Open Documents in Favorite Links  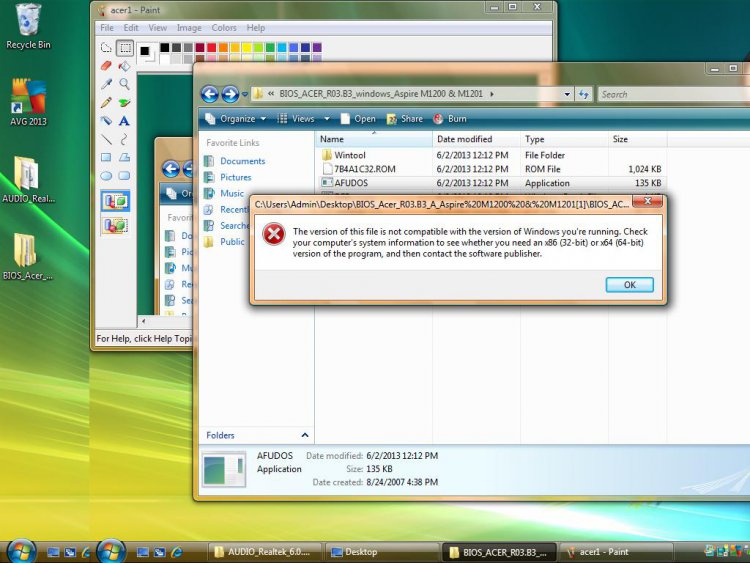pyautogui.click(x=243, y=161)
